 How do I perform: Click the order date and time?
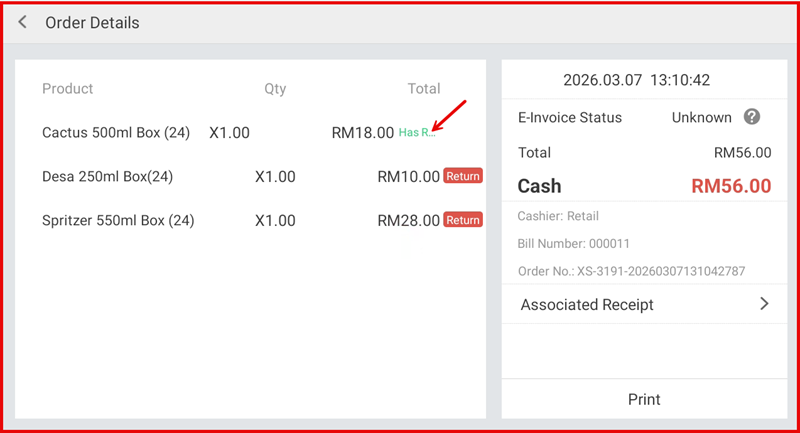[x=636, y=80]
